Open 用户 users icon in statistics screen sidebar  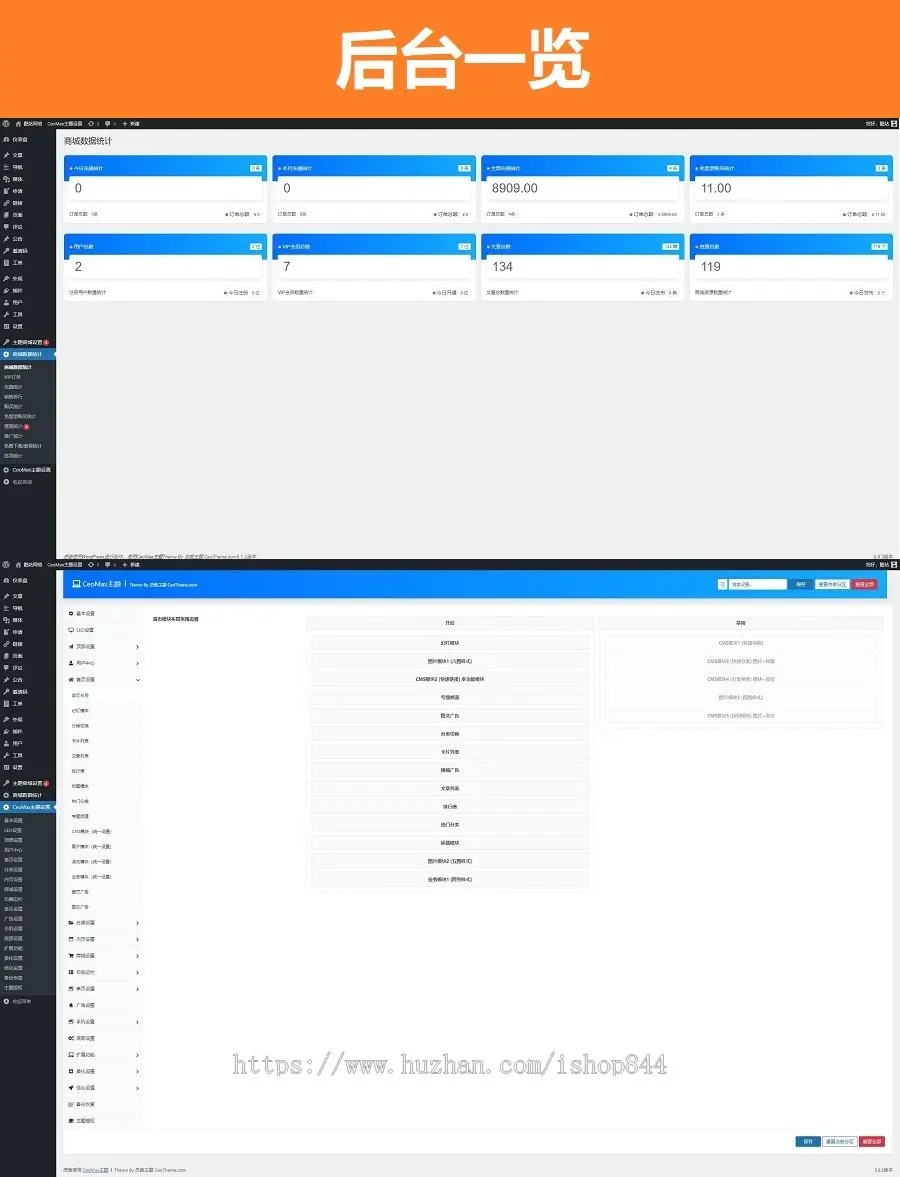7,303
